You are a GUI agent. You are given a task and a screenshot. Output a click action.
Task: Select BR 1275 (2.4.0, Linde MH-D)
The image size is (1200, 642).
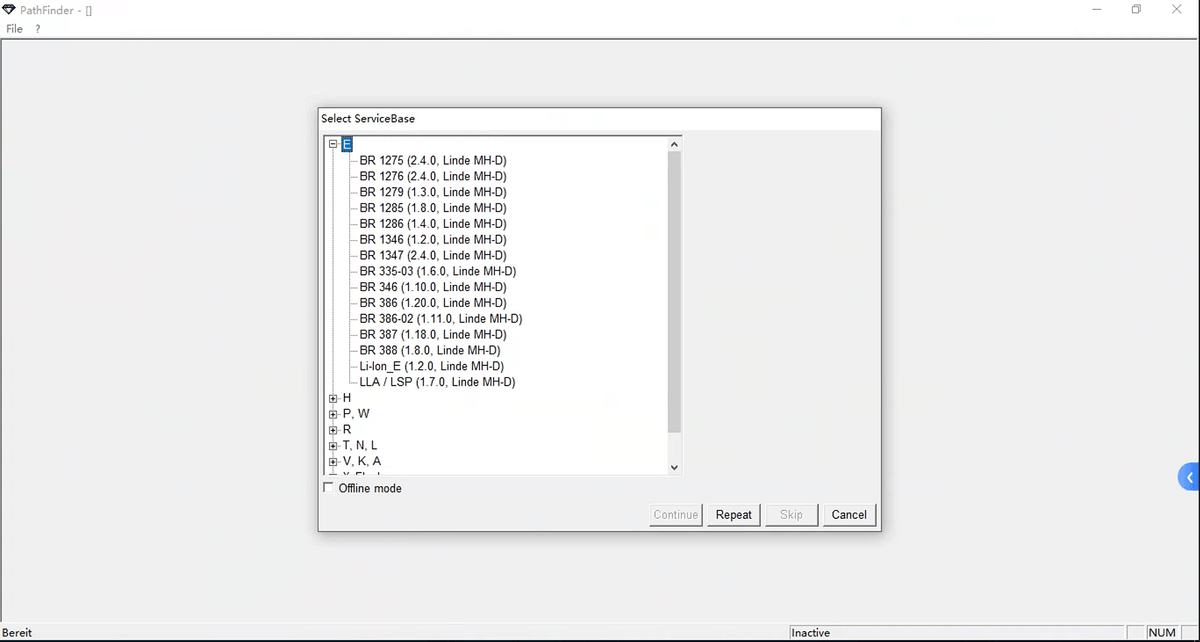(x=432, y=160)
